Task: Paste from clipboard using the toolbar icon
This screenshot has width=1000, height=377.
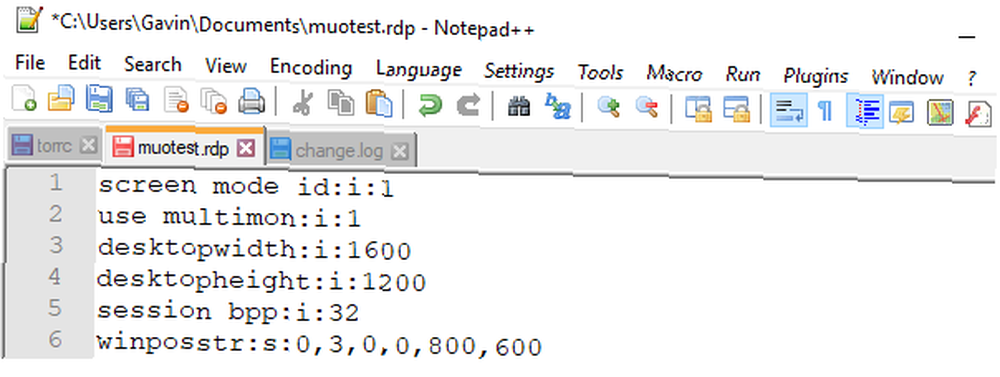Action: tap(379, 102)
